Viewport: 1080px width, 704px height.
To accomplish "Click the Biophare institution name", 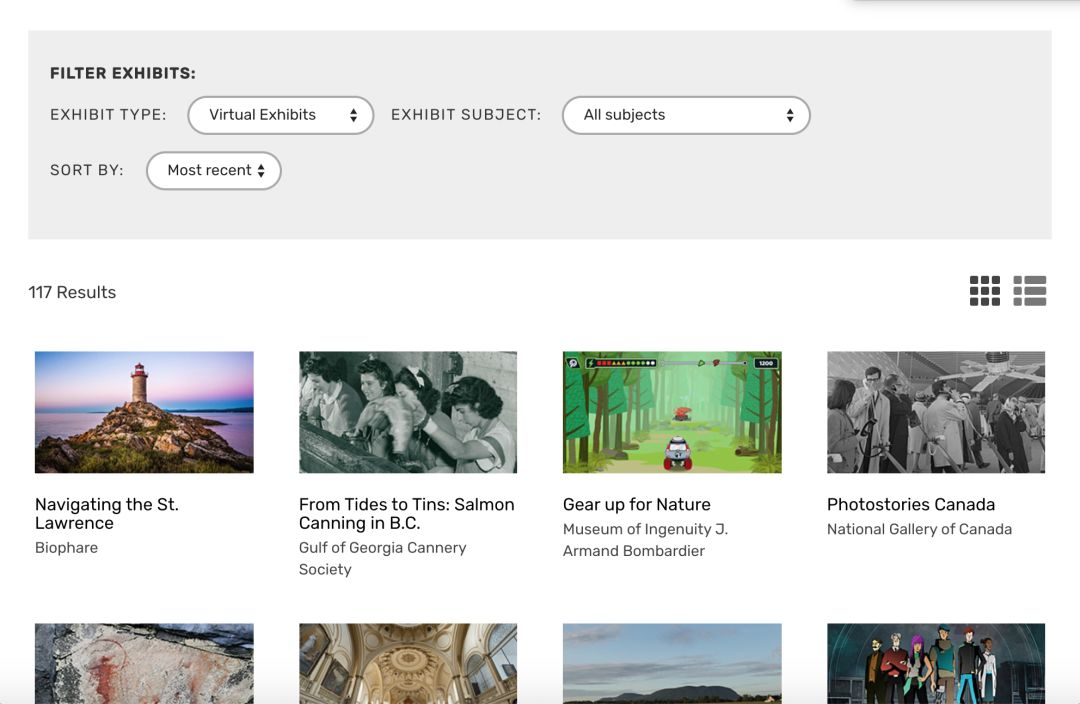I will pos(66,548).
